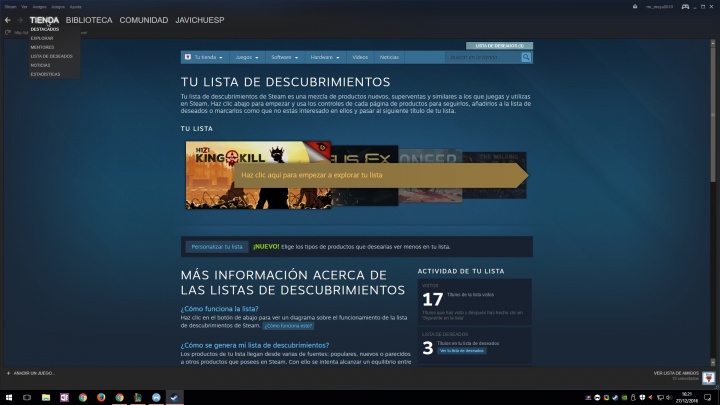Image resolution: width=720 pixels, height=405 pixels.
Task: Open the Amigos menu
Action: (39, 7)
